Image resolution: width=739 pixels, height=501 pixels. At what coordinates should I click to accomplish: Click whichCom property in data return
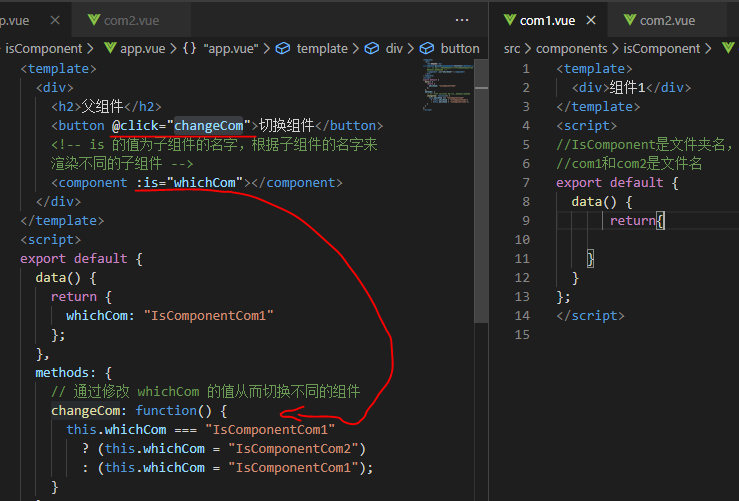97,316
